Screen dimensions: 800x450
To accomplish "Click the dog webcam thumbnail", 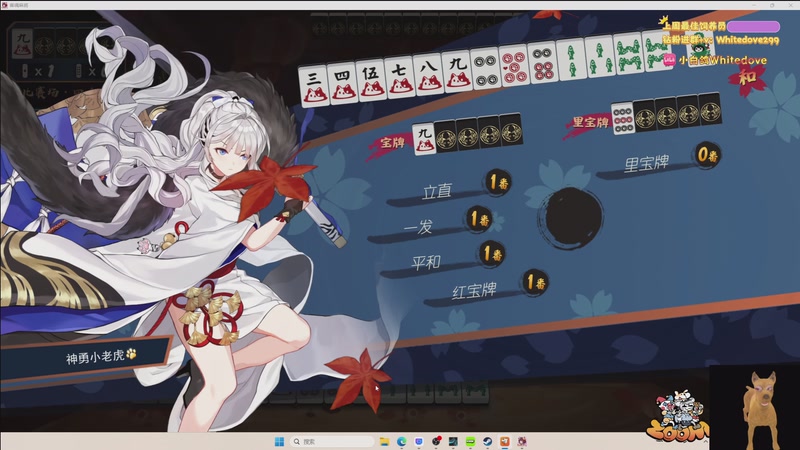I will coord(755,407).
